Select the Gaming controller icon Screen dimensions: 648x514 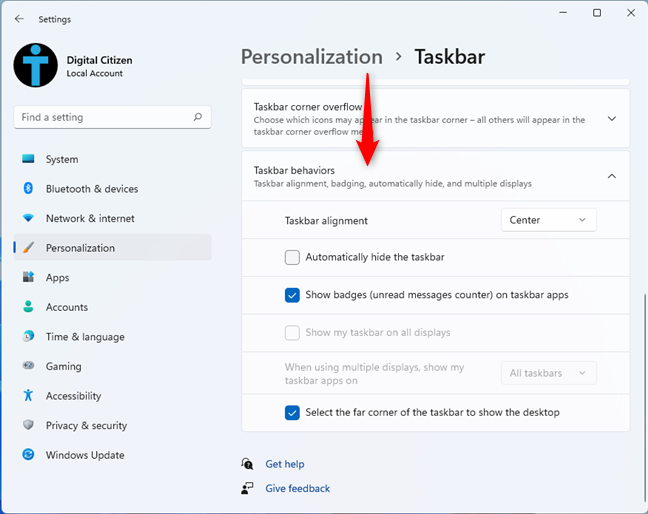click(28, 366)
